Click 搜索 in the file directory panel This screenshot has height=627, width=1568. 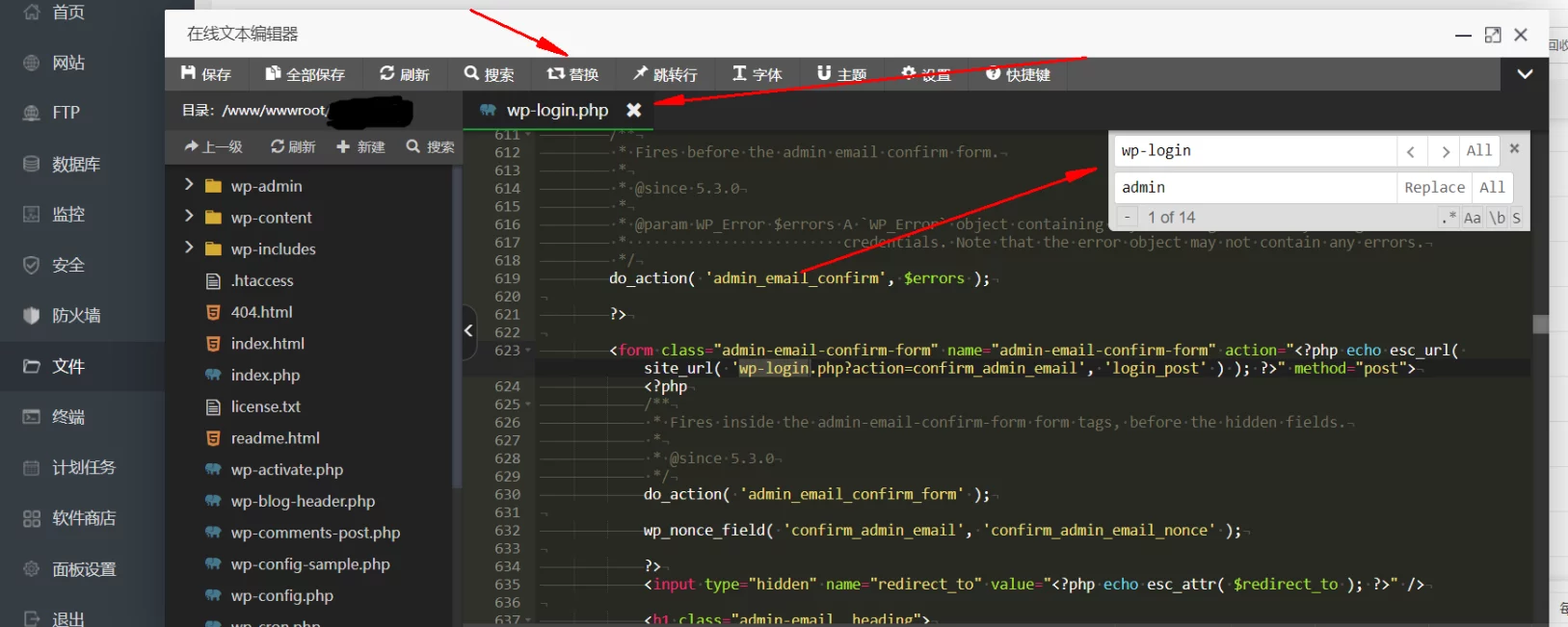[430, 146]
